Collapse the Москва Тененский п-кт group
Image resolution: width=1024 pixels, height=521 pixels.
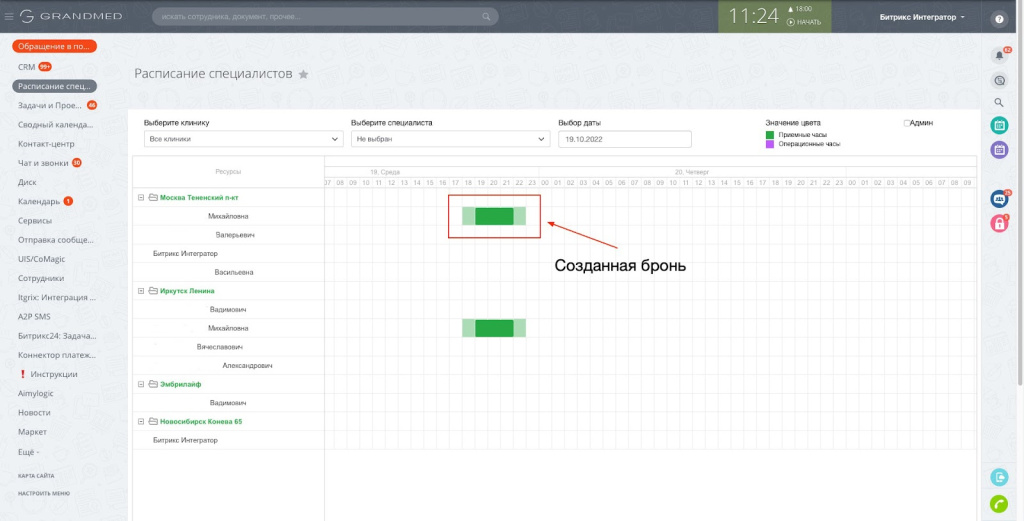[141, 197]
